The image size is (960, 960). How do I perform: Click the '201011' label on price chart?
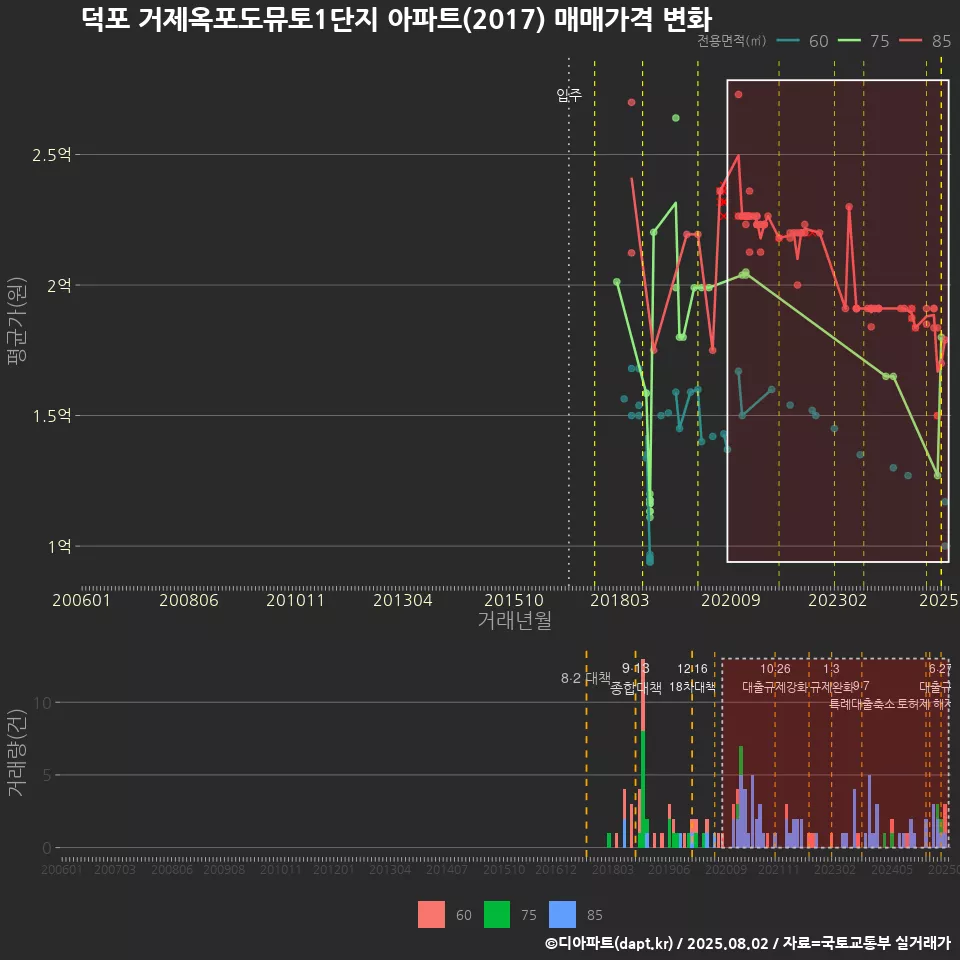(295, 600)
